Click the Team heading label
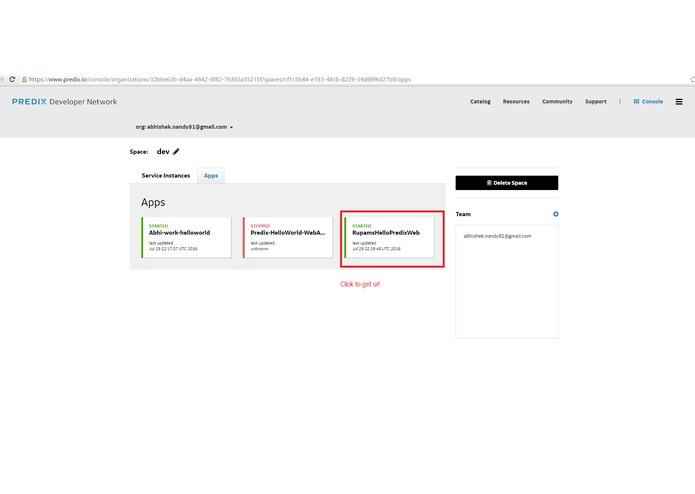Viewport: 695px width, 494px height. click(463, 214)
